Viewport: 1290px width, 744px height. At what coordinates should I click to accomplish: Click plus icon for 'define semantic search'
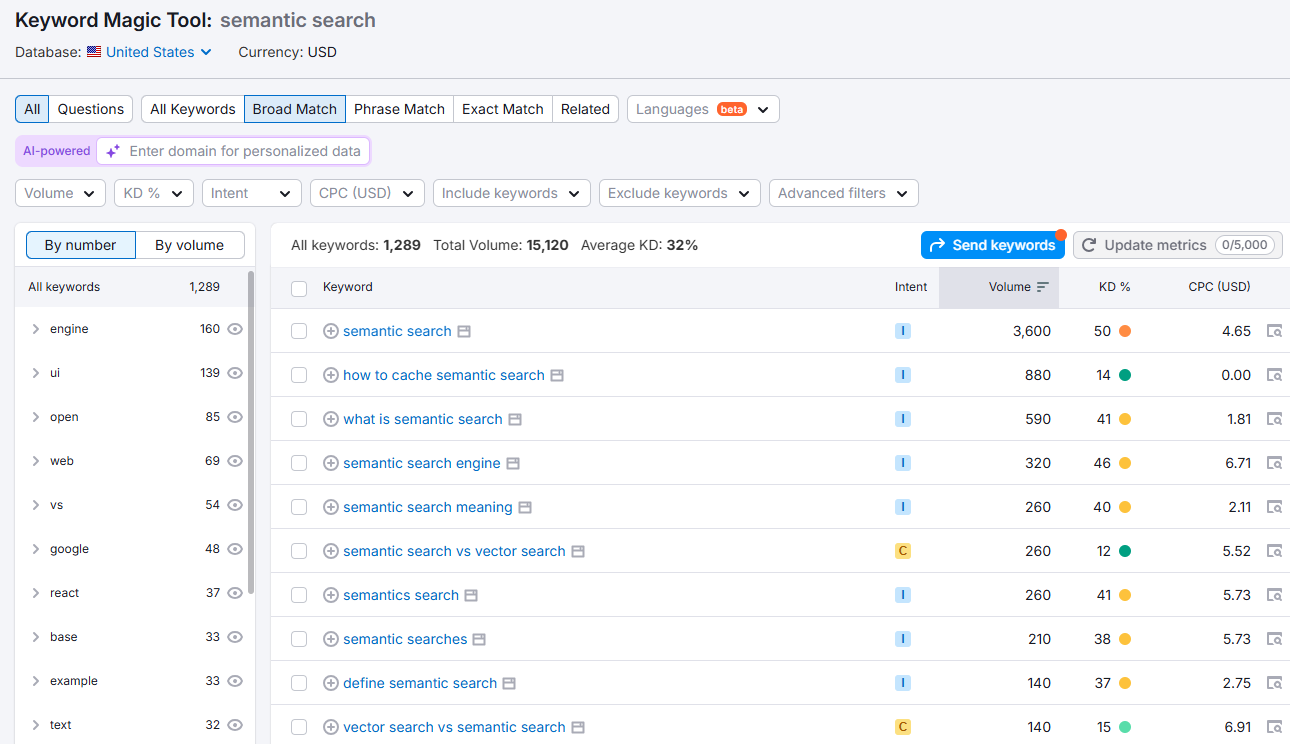[x=331, y=683]
